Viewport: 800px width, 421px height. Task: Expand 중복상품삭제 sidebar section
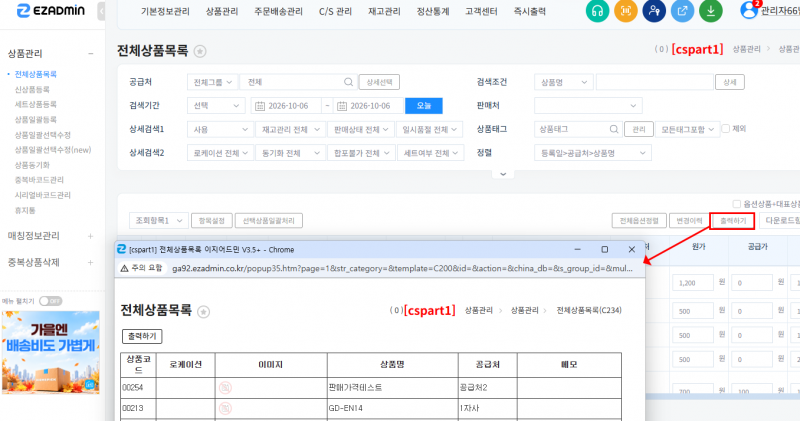[x=90, y=262]
